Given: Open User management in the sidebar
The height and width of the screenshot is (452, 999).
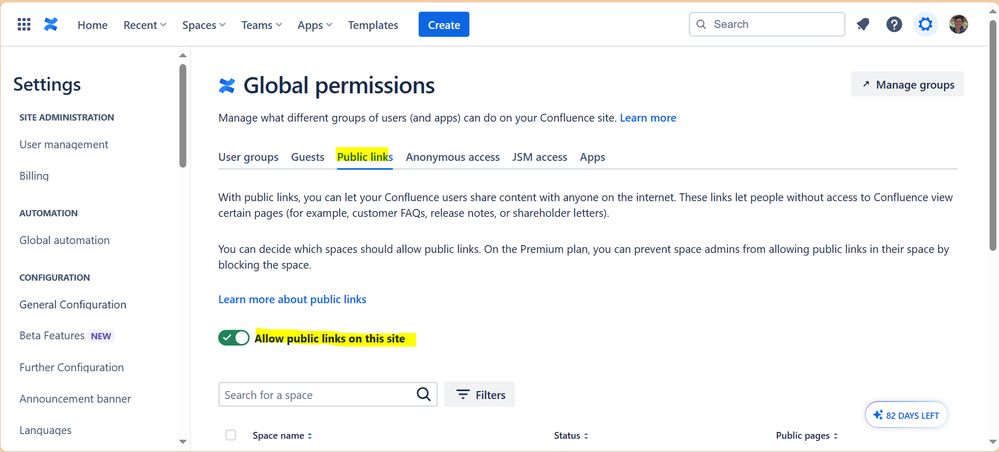Looking at the screenshot, I should 64,145.
